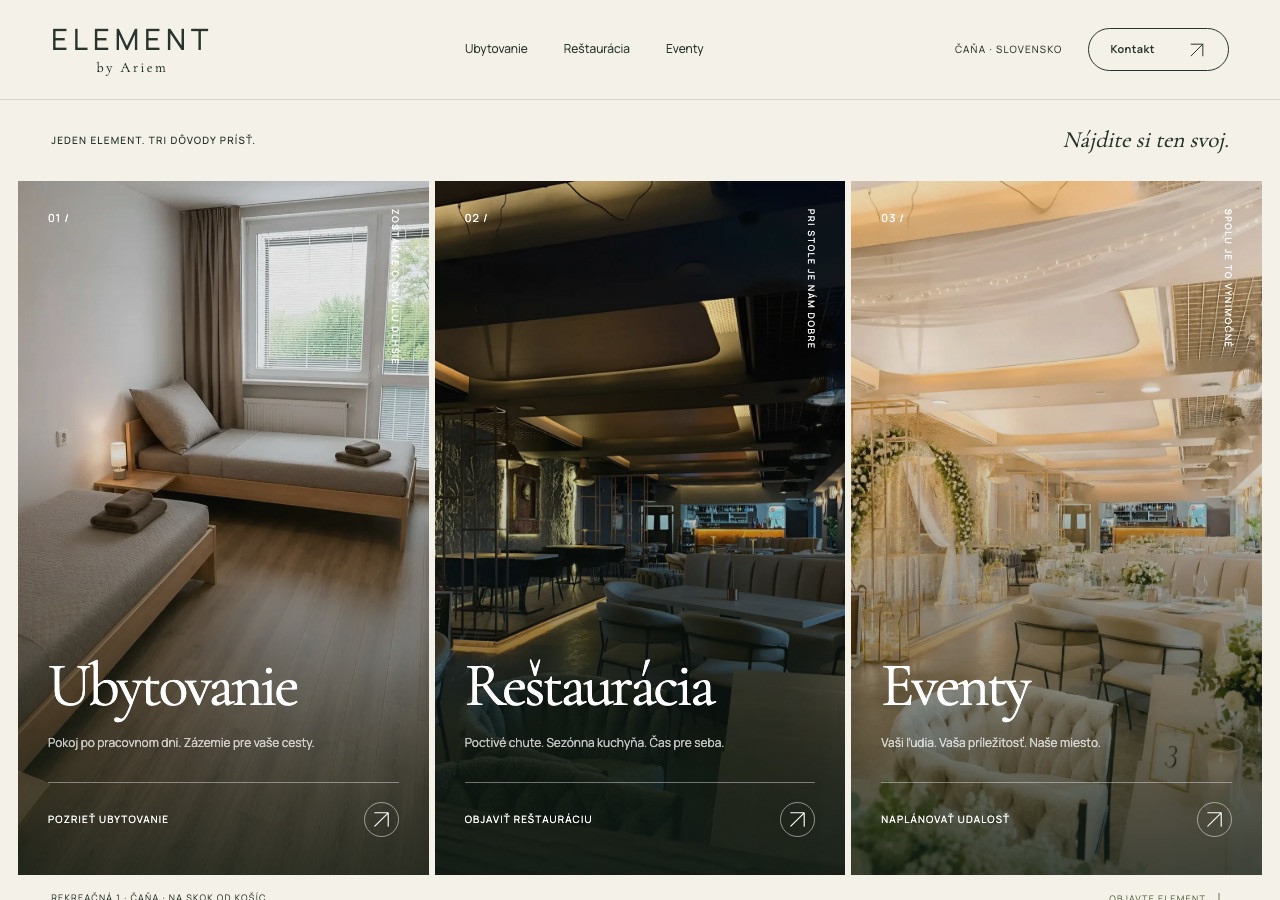
Task: Click the '02 /' card number label
Action: [x=476, y=218]
